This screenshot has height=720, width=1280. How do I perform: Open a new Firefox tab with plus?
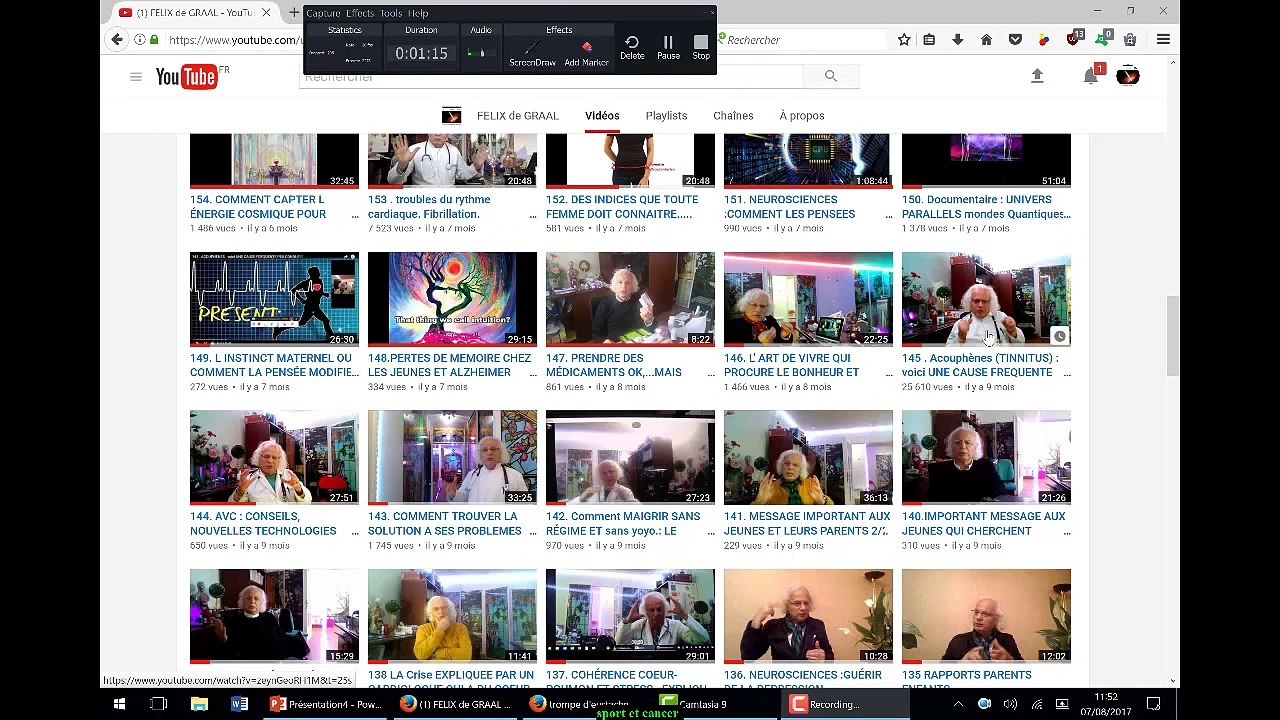point(294,12)
